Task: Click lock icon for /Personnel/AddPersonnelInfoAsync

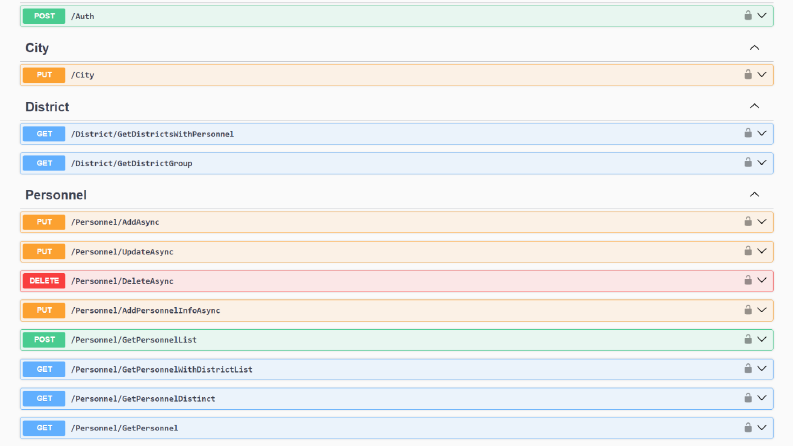Action: click(x=748, y=310)
